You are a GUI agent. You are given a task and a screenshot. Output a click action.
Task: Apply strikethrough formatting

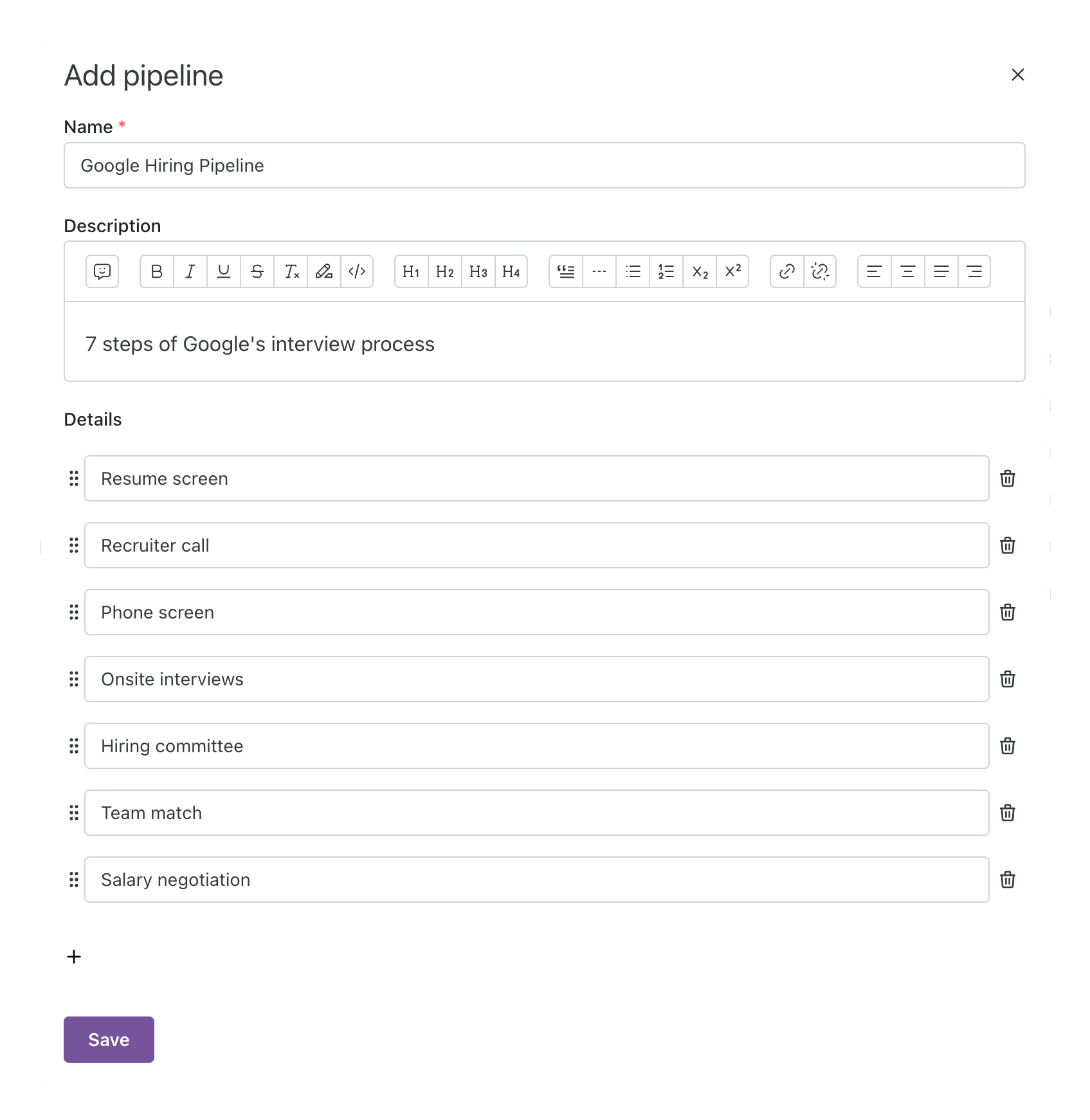(x=257, y=271)
